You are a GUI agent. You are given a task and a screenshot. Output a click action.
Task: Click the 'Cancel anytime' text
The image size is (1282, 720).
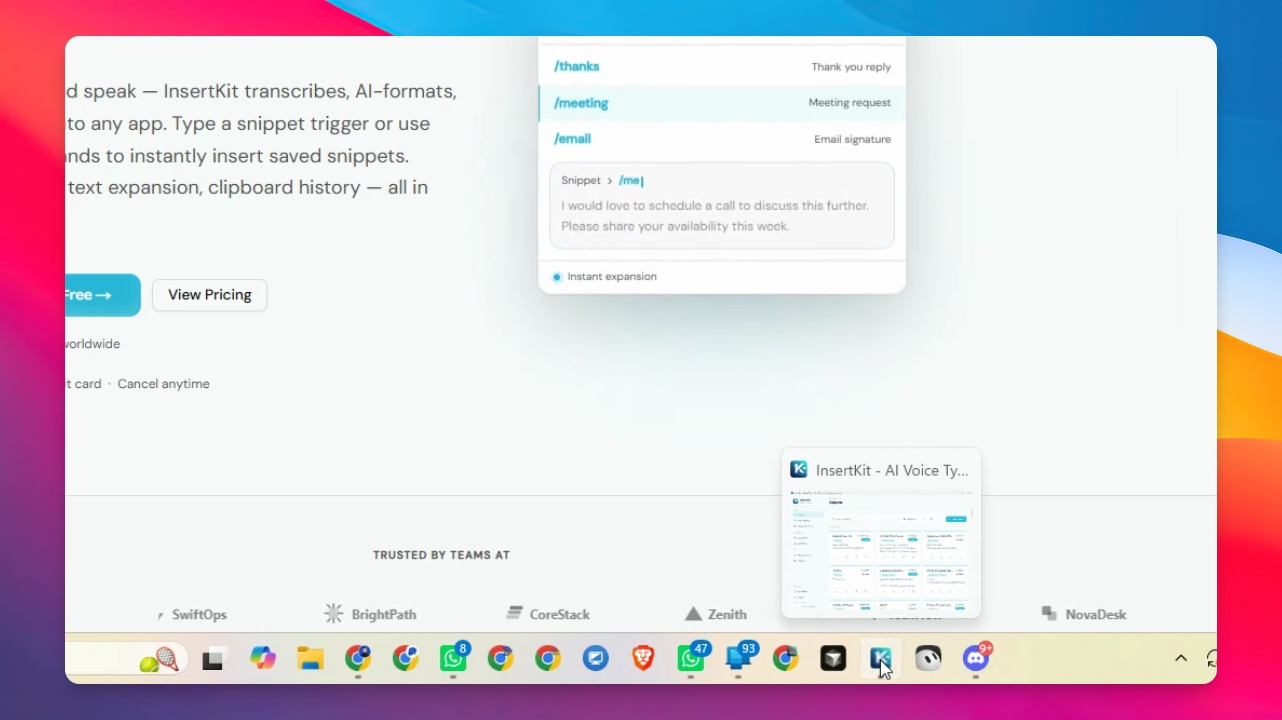pos(164,384)
